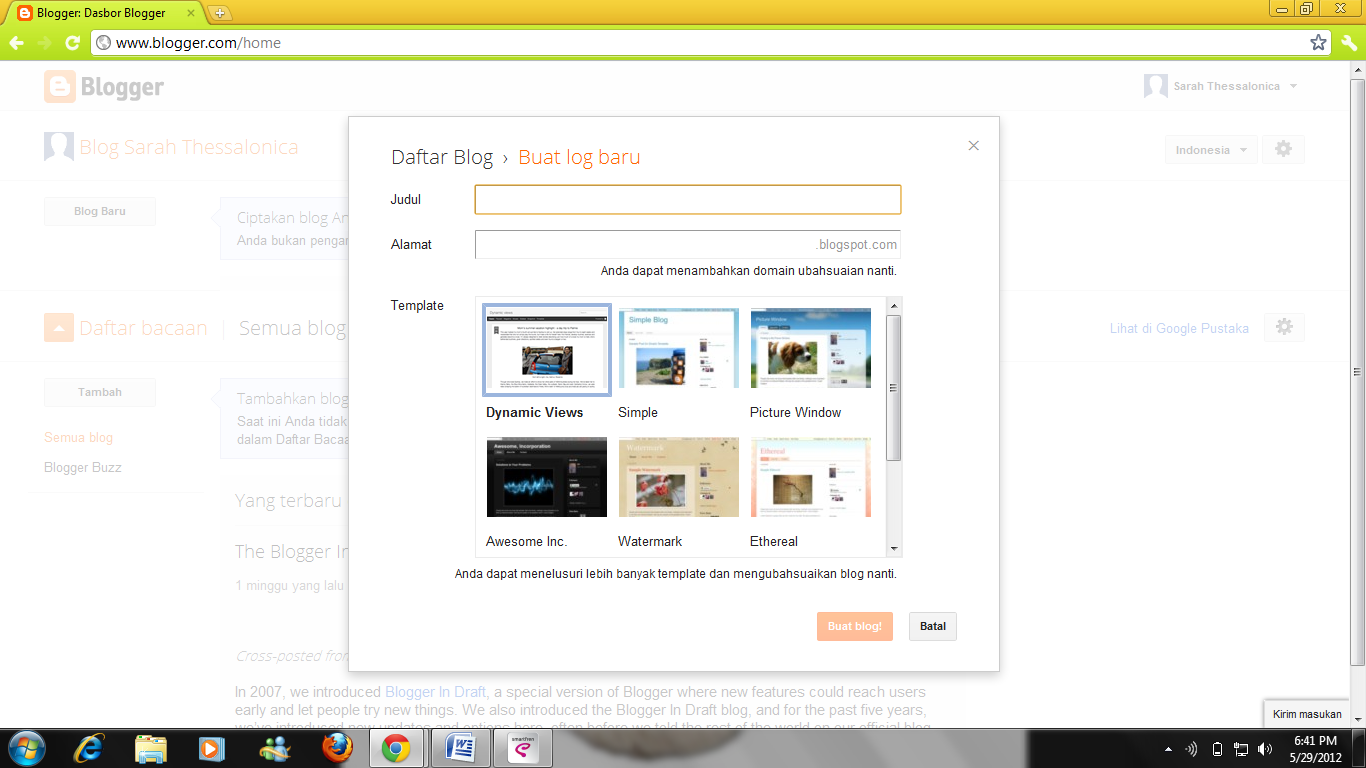Click the Blog Sarah Thessalonica heading
Screen dimensions: 1366x768
coord(189,147)
